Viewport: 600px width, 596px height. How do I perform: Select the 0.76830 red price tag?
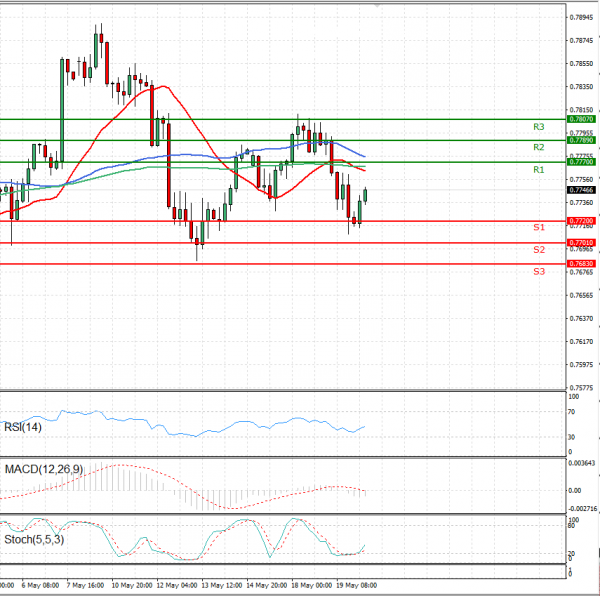pyautogui.click(x=581, y=264)
